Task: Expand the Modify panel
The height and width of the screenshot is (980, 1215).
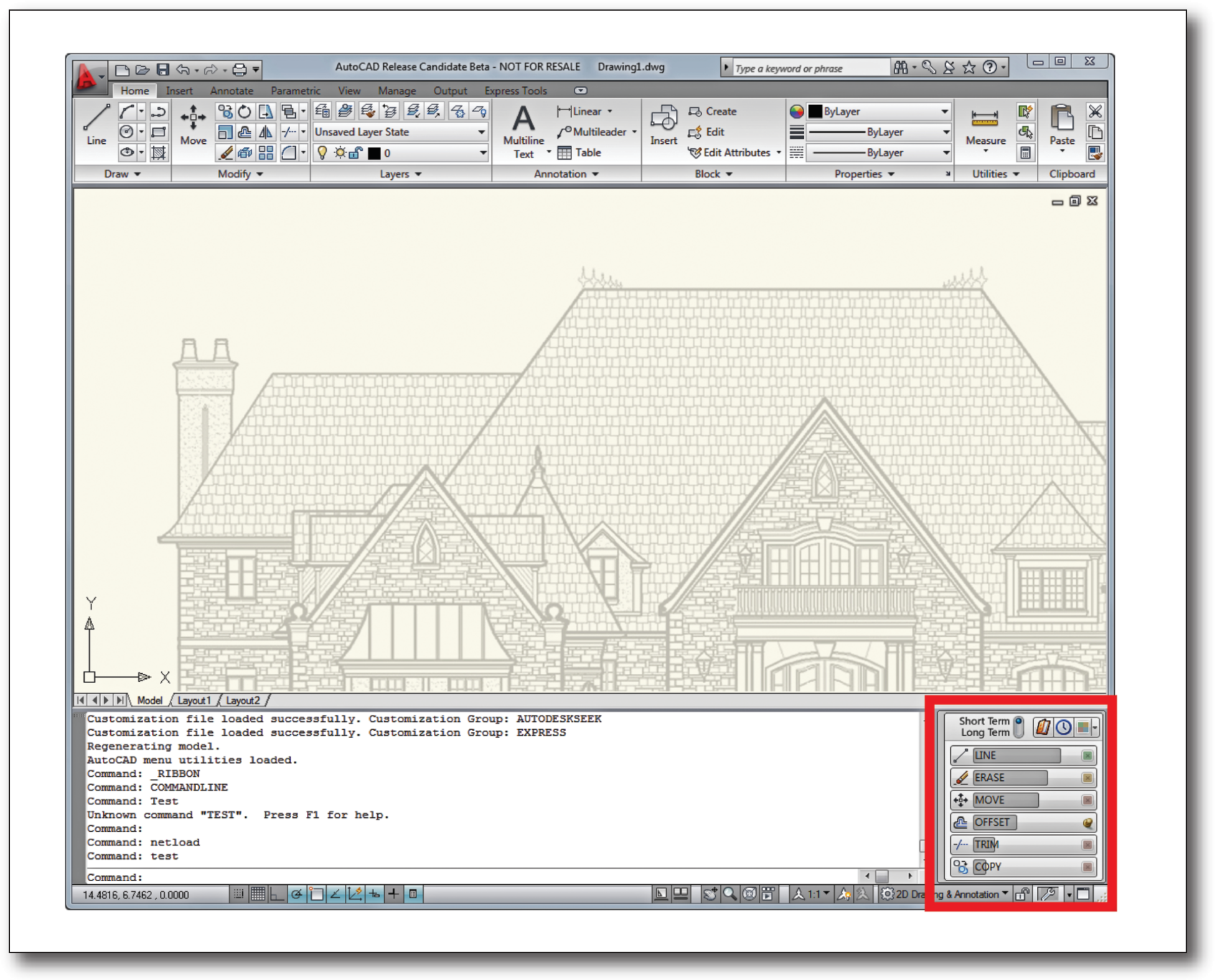Action: (240, 174)
